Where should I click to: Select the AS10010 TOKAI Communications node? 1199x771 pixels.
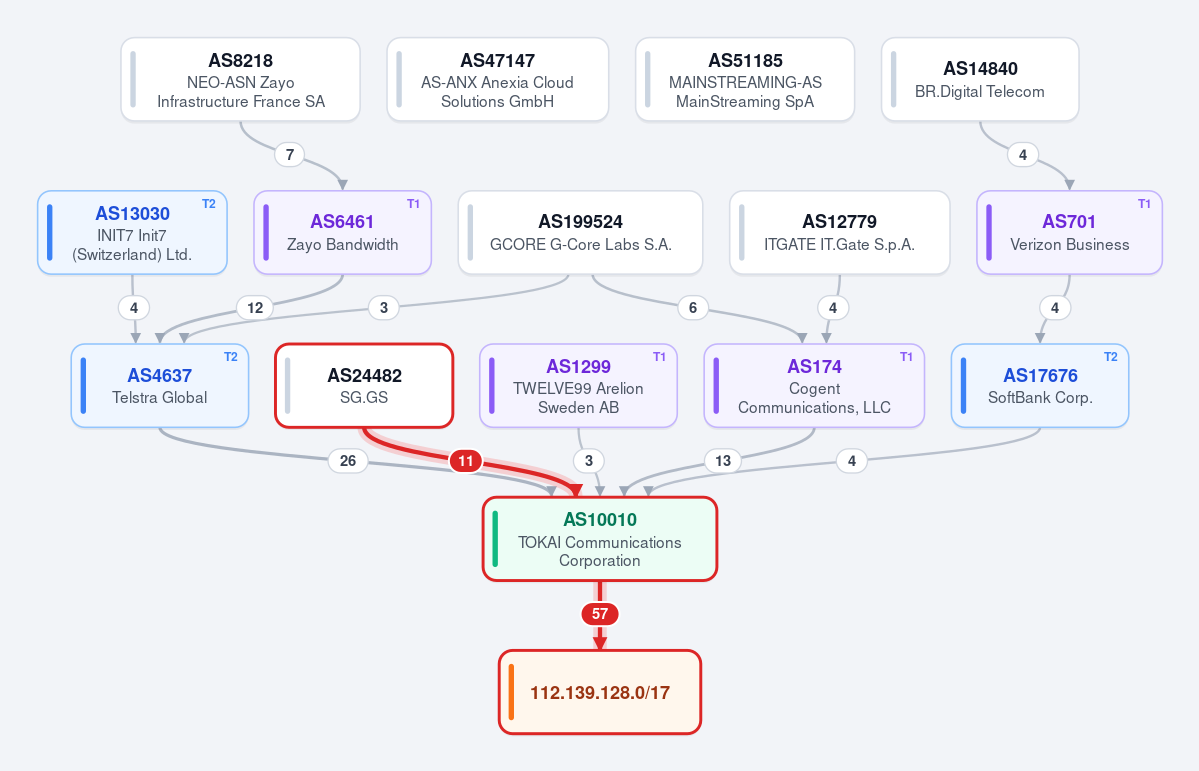pos(600,539)
